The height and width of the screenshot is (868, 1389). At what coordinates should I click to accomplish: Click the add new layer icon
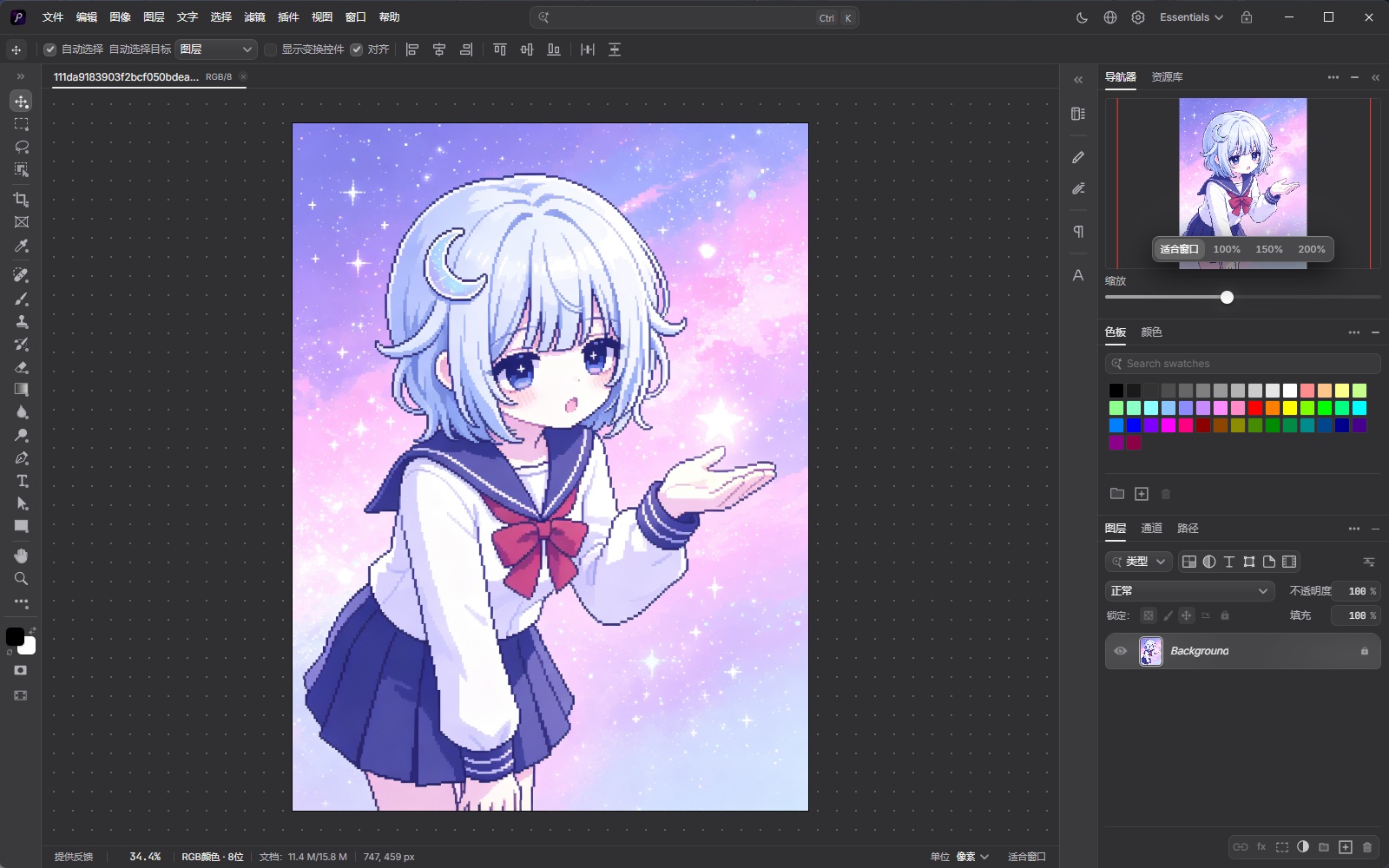(1346, 847)
